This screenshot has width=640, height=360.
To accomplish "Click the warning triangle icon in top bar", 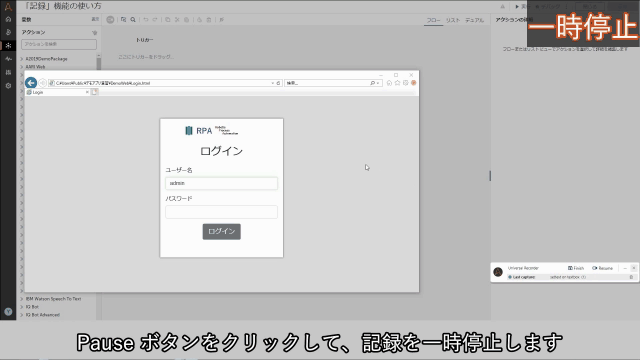I will 502,7.
